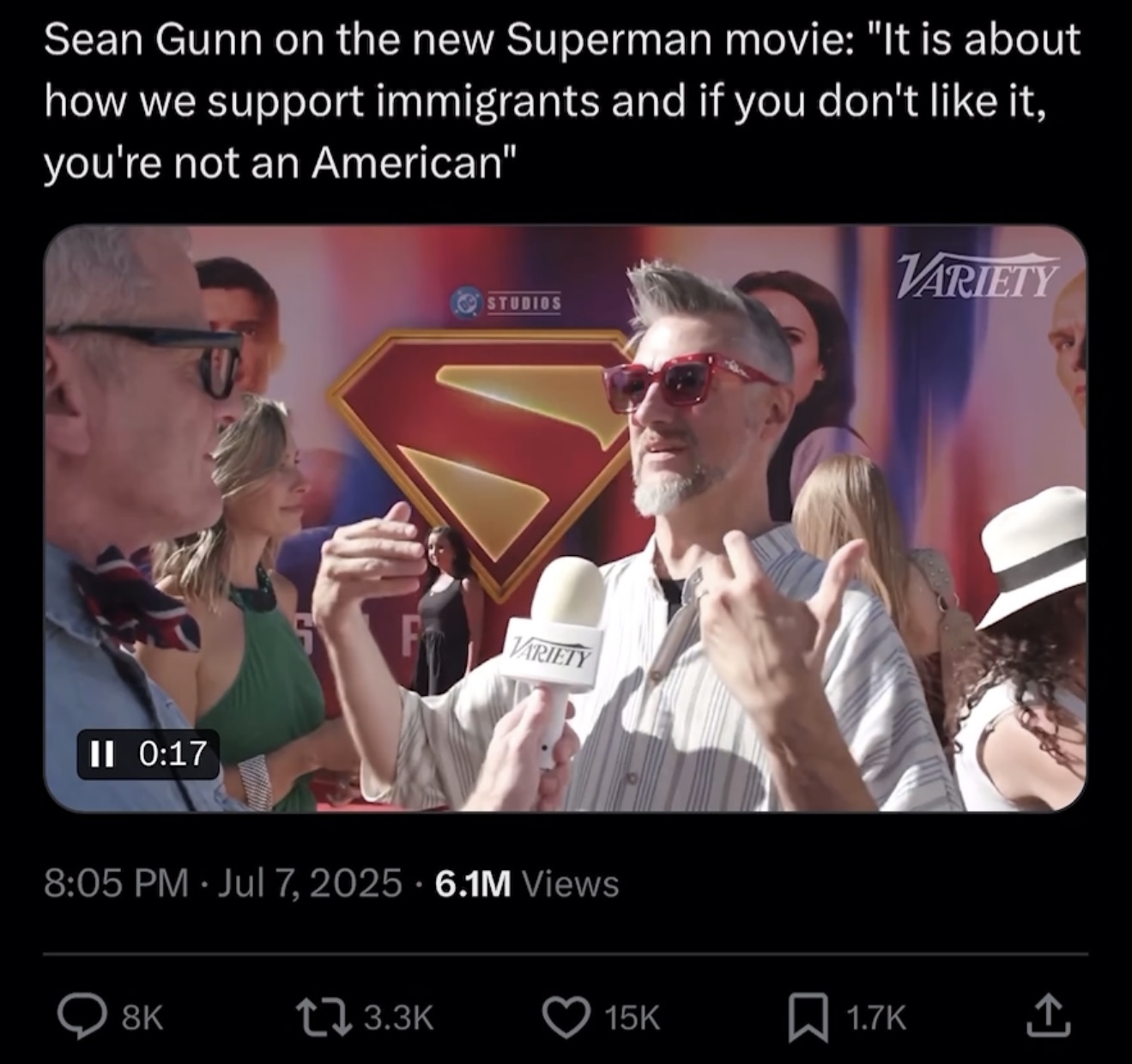Click the Studios logo in the video
This screenshot has width=1132, height=1064.
[x=507, y=303]
